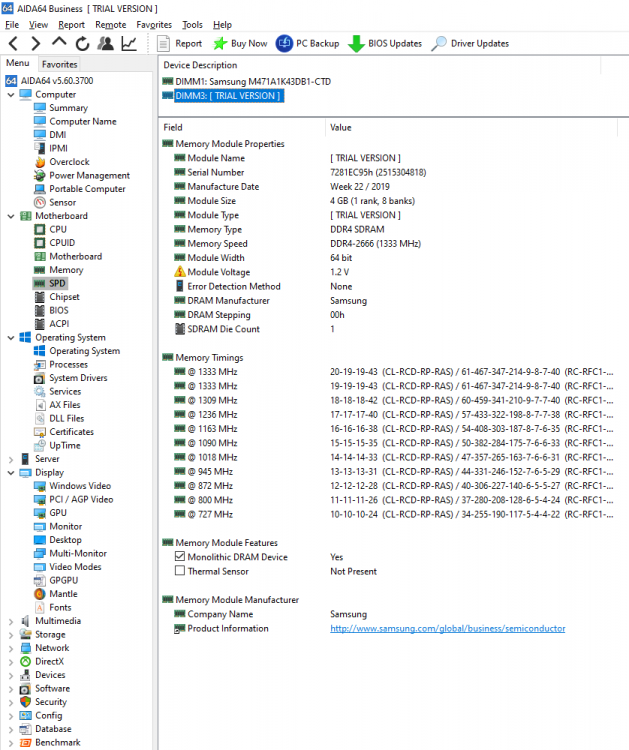629x750 pixels.
Task: Click the AIDA64 v5.60.3700 root node
Action: [50, 81]
